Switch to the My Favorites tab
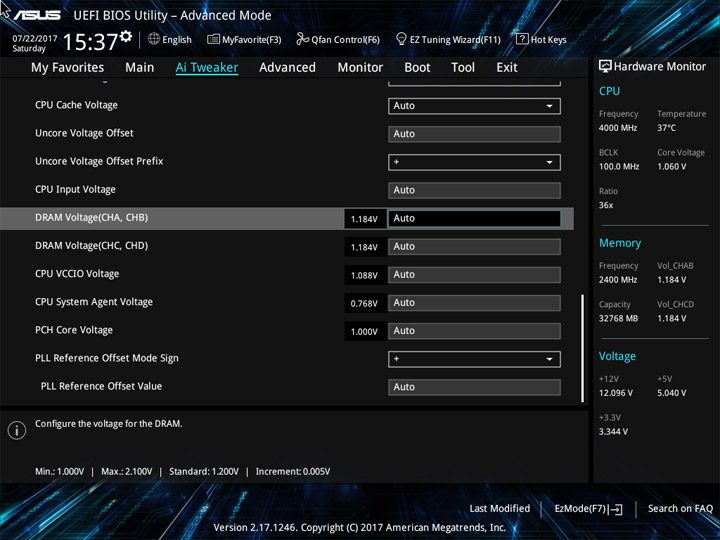 point(68,68)
